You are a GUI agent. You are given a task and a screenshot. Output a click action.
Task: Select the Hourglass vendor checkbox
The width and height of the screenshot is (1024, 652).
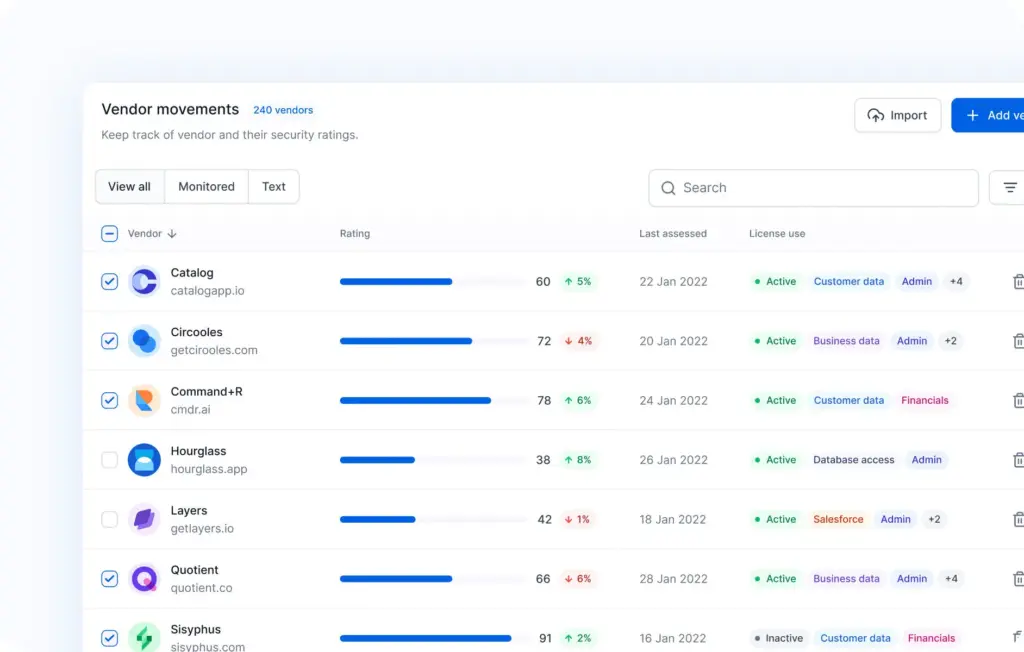click(x=110, y=460)
